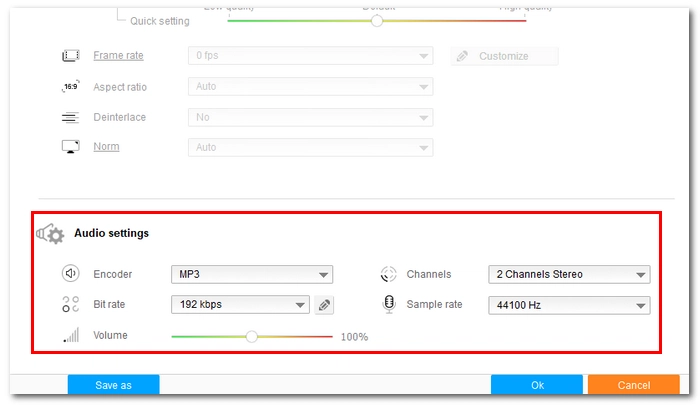Click the Ok button
Screen dimensions: 700x405
pos(537,385)
